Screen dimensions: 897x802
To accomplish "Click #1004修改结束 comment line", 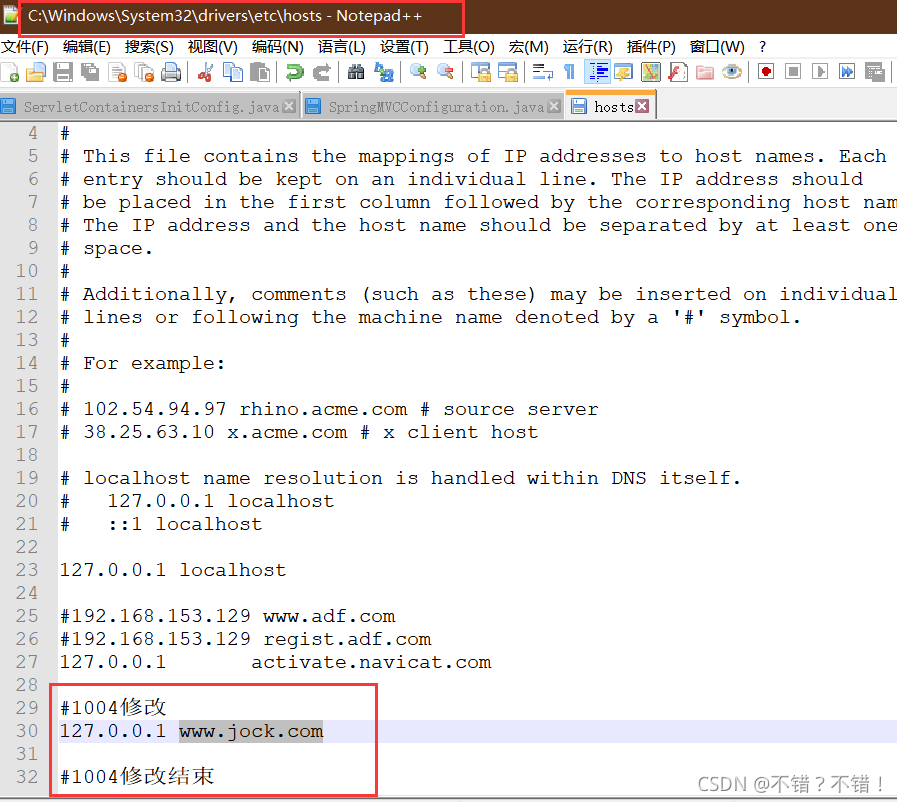I will 137,777.
